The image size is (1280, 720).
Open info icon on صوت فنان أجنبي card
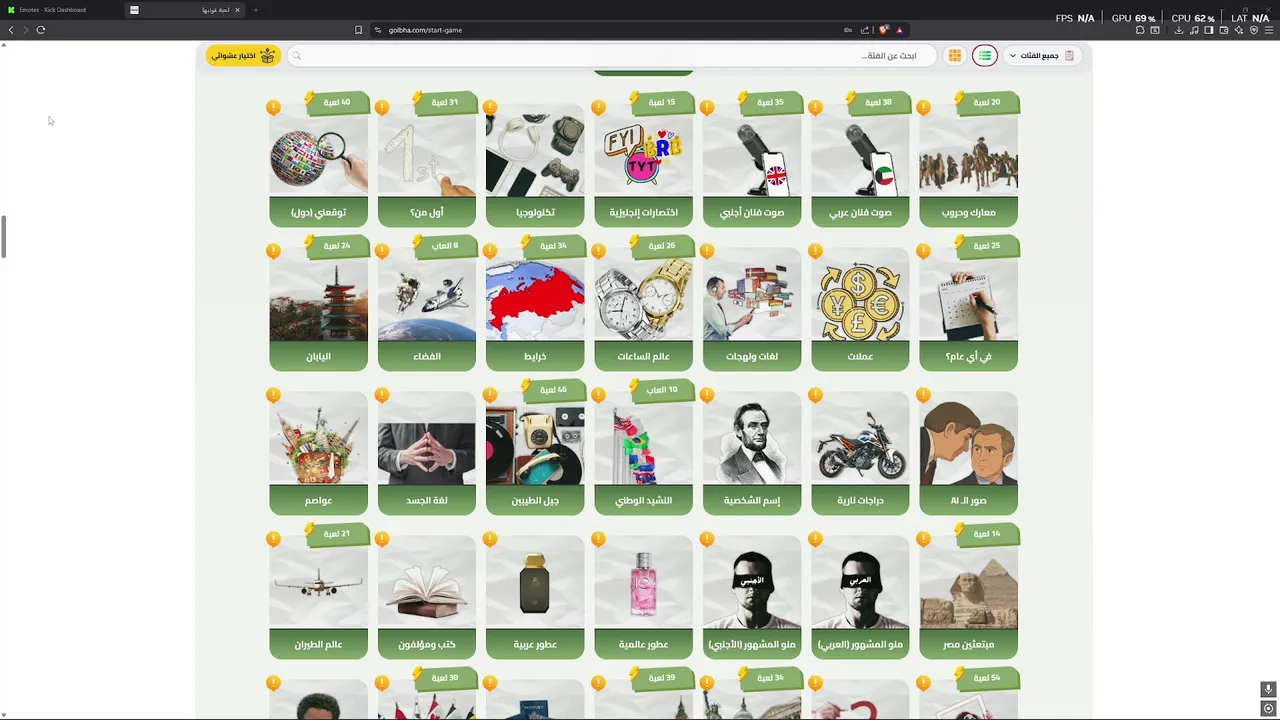tap(706, 107)
